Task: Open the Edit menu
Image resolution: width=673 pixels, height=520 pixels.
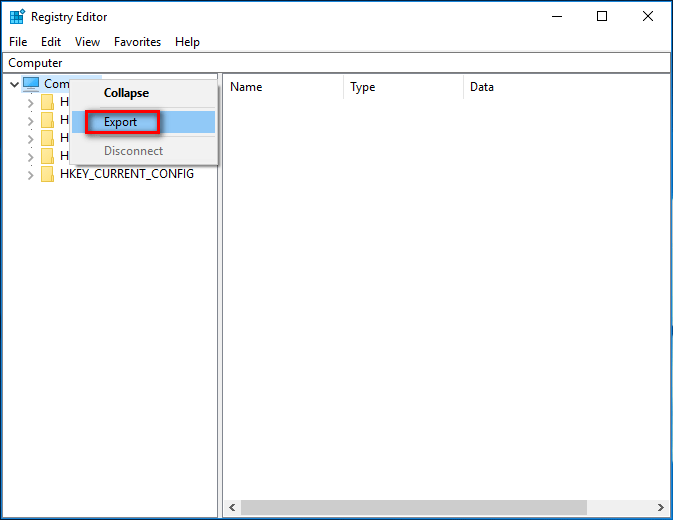Action: [51, 42]
